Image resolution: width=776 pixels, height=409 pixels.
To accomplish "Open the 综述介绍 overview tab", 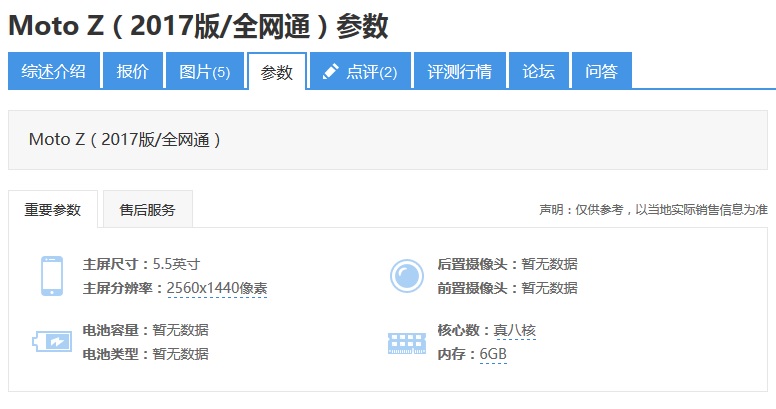I will [x=54, y=72].
